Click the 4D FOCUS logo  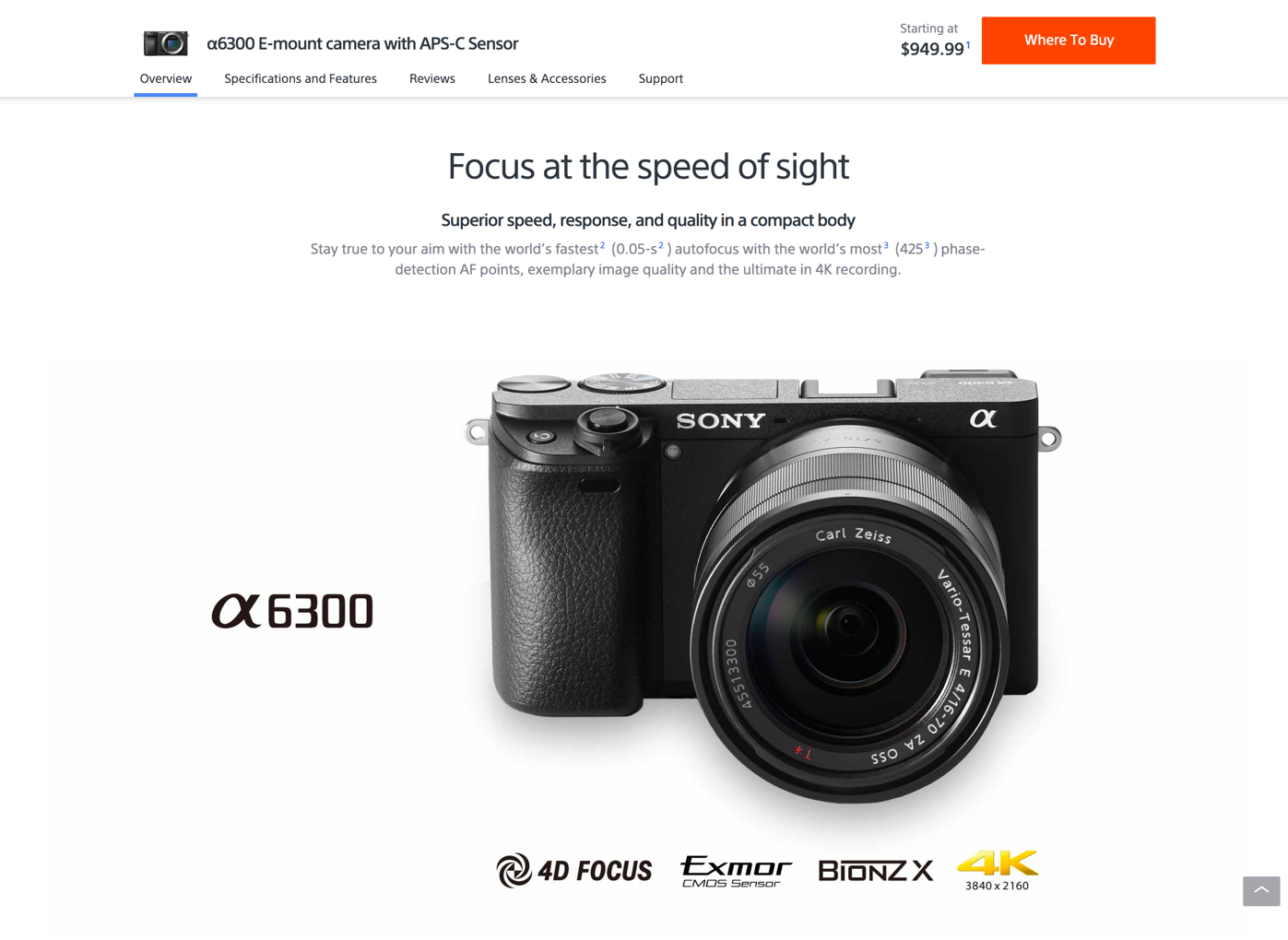coord(573,870)
